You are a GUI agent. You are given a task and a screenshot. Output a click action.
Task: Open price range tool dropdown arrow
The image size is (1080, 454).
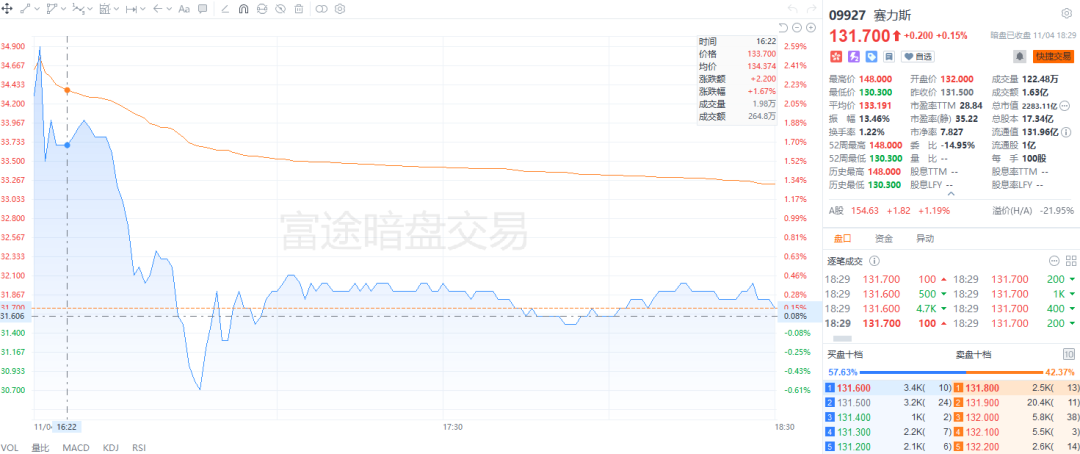point(143,9)
